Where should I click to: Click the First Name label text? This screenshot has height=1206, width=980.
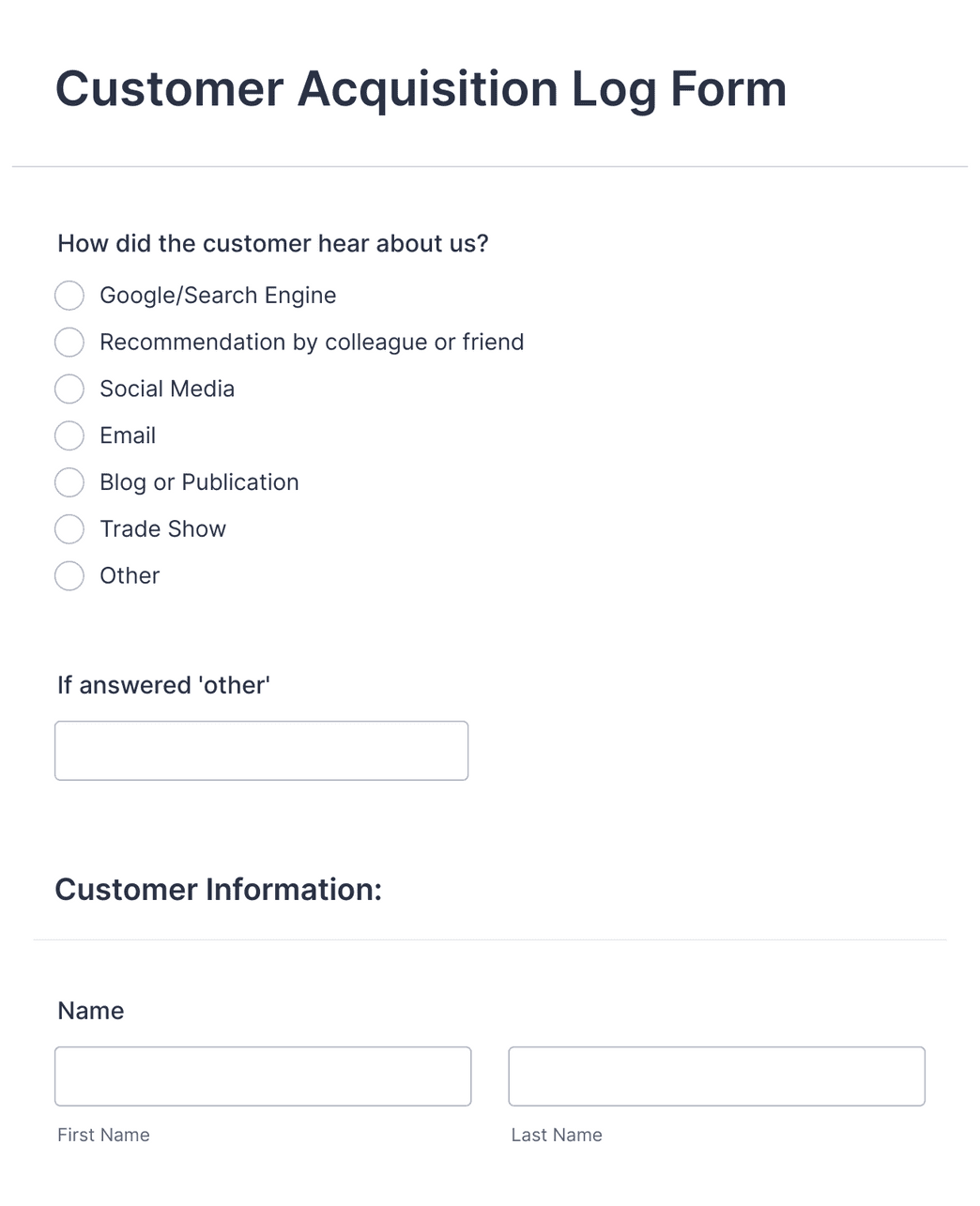(103, 1135)
